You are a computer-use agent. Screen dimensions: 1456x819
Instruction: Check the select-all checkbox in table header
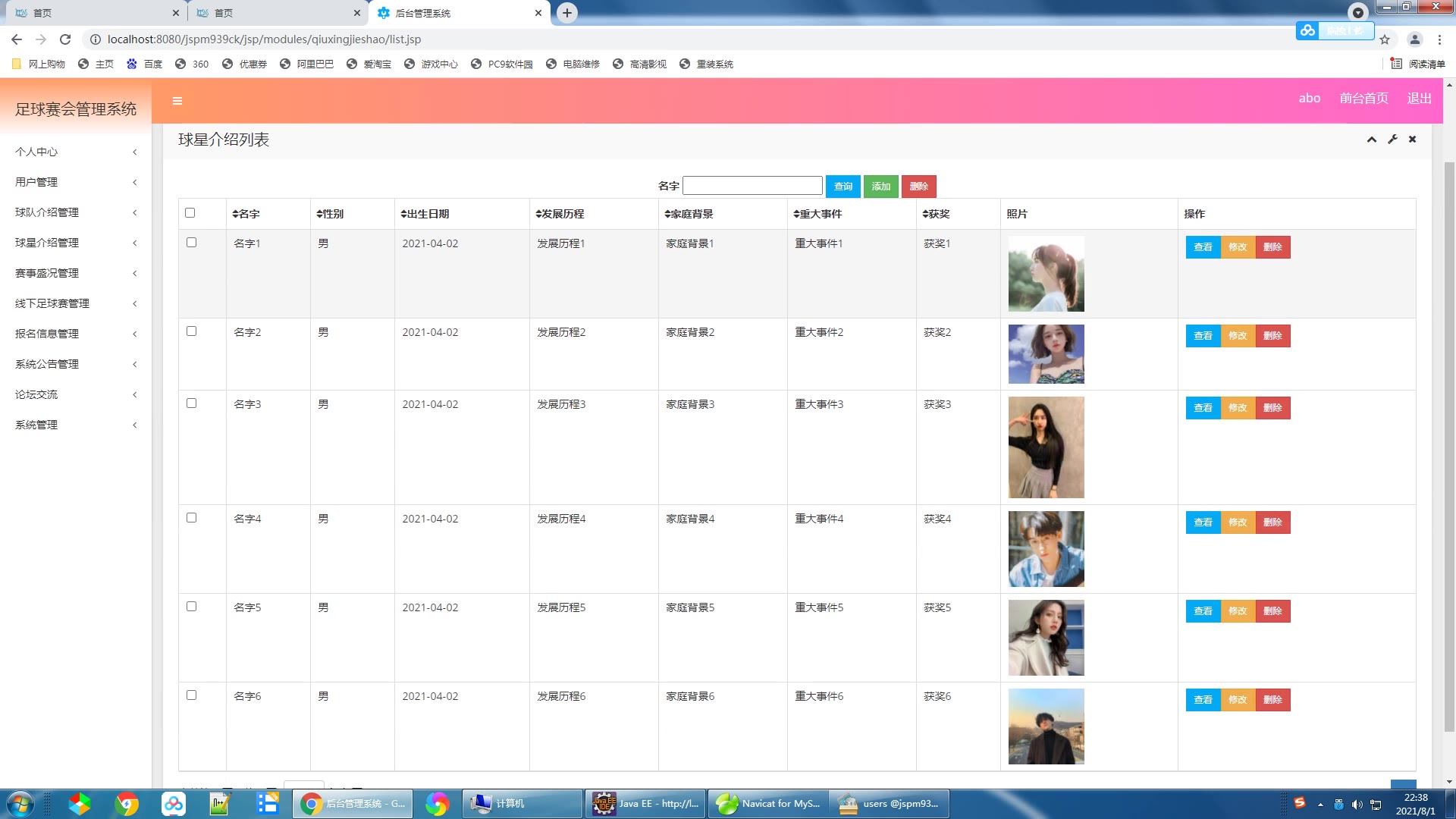coord(190,213)
